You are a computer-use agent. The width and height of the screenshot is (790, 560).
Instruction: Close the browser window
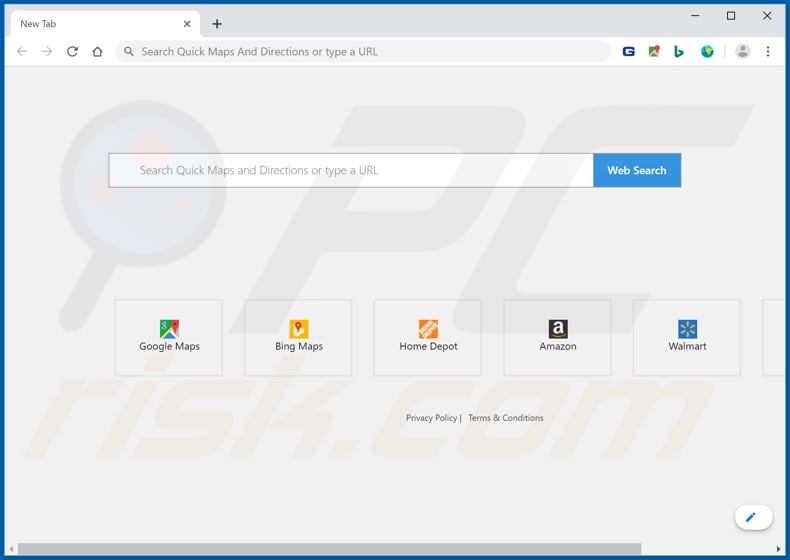(x=767, y=16)
